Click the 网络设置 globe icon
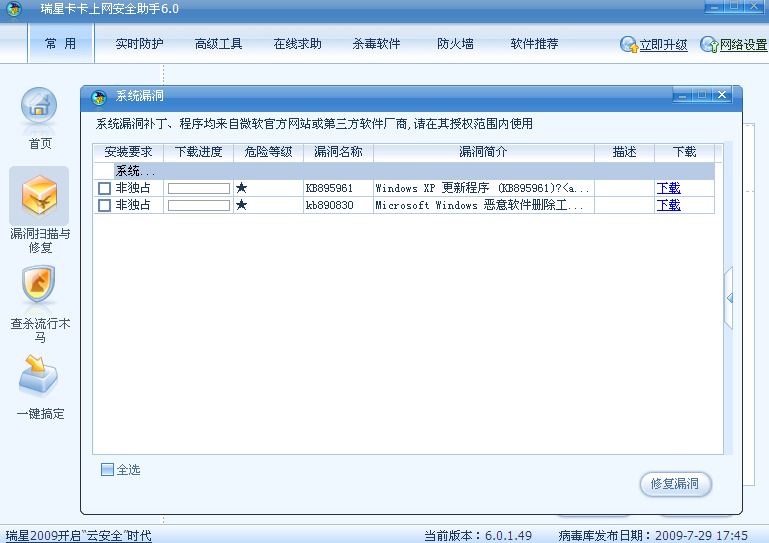Viewport: 769px width, 543px height. (709, 45)
